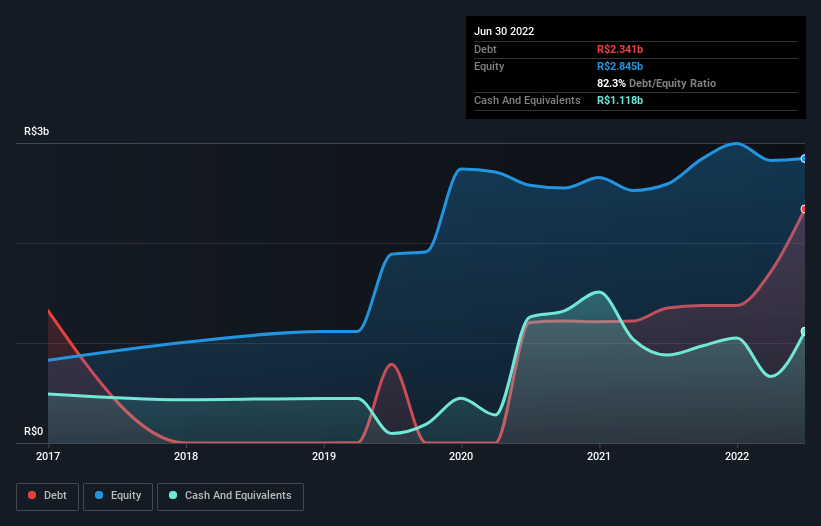This screenshot has height=526, width=821.
Task: Click the Debt row label in tooltip
Action: point(485,49)
